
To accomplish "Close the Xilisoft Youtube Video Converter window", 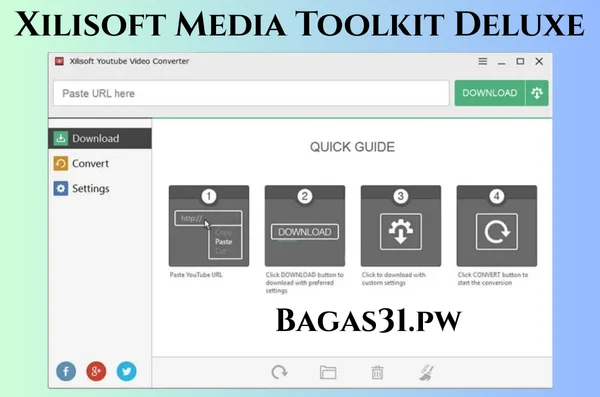I will coord(539,61).
